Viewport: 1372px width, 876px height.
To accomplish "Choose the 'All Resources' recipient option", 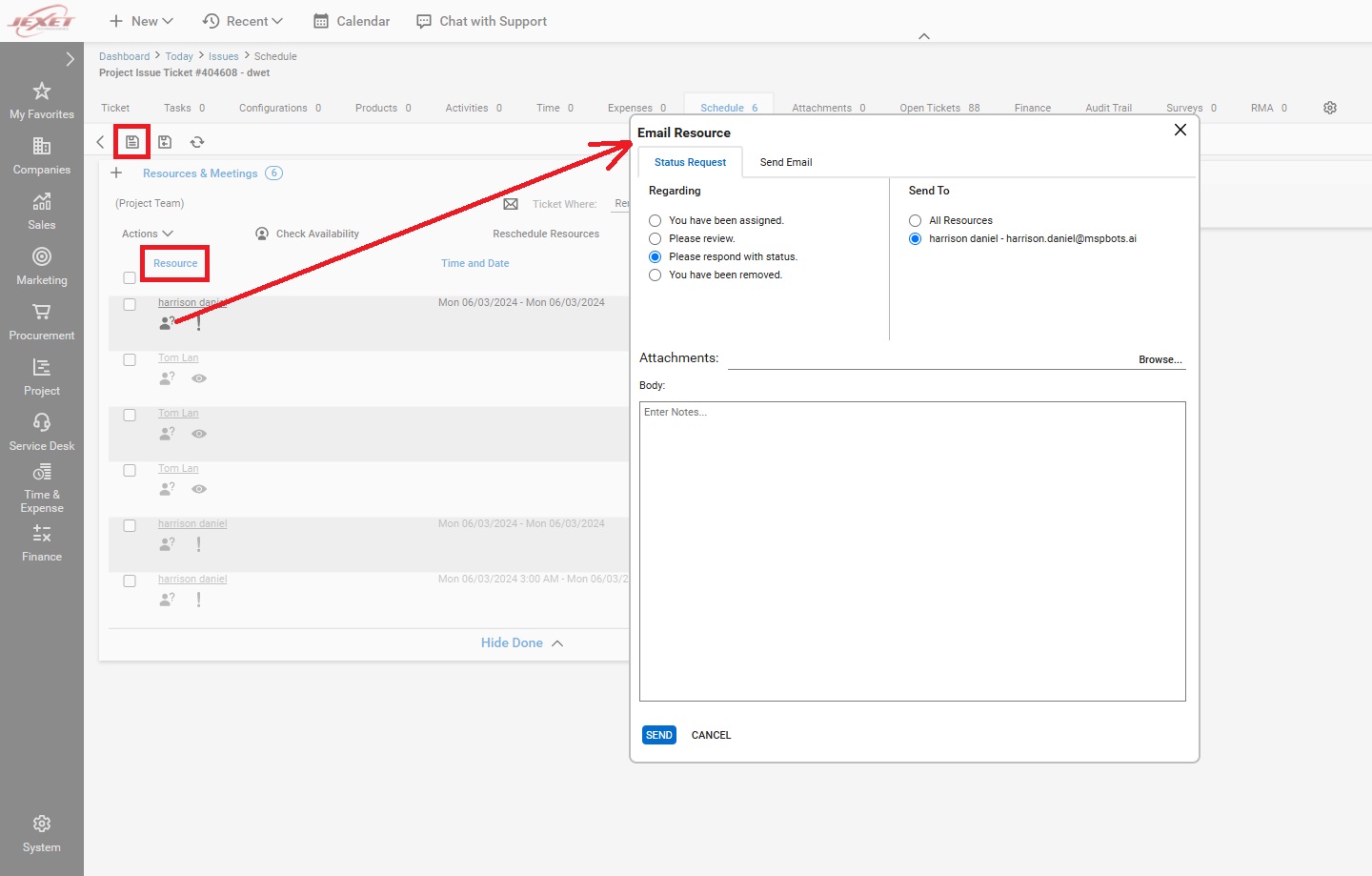I will coord(916,221).
